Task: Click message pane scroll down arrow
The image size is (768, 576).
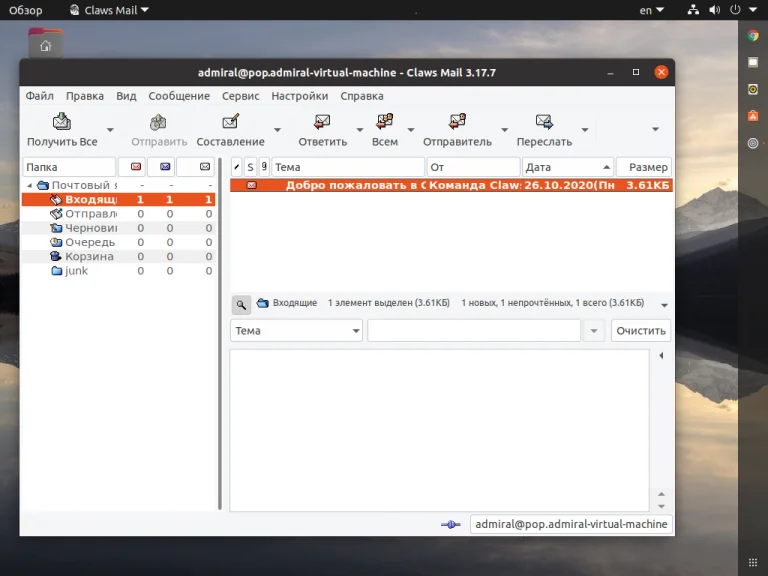Action: point(661,506)
